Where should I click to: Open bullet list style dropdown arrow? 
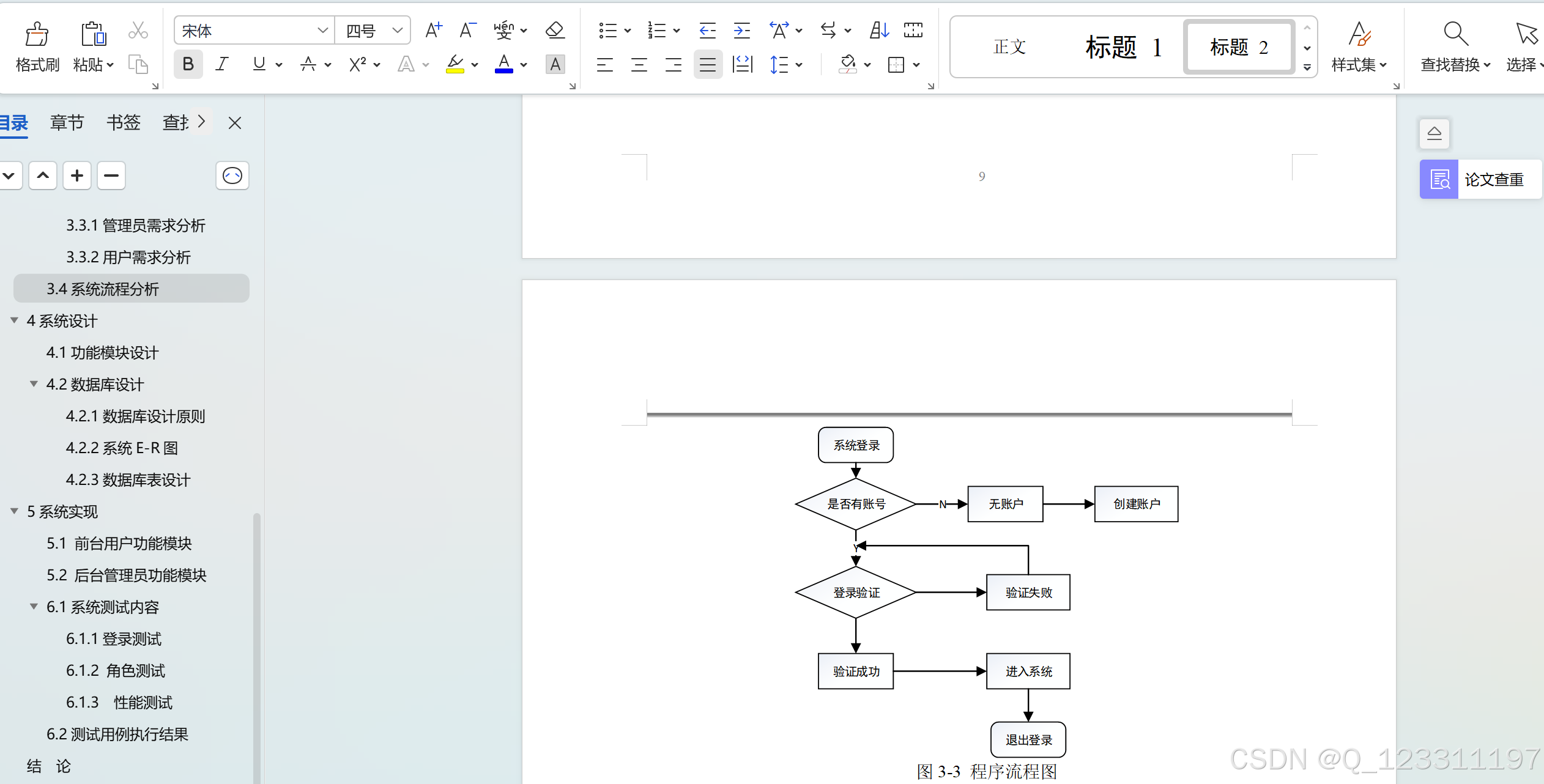627,31
